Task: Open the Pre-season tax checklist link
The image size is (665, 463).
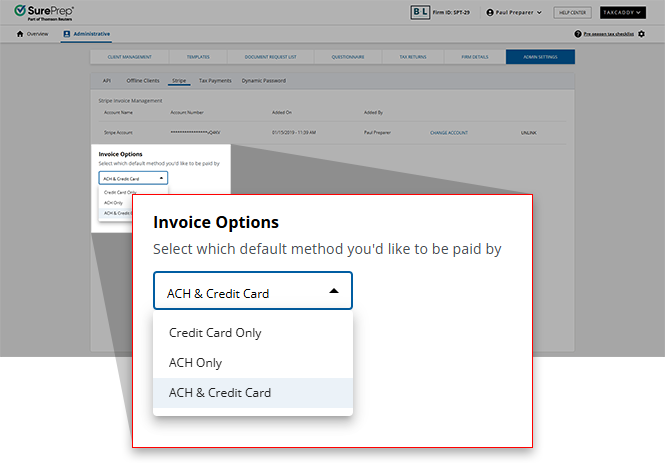Action: click(609, 34)
